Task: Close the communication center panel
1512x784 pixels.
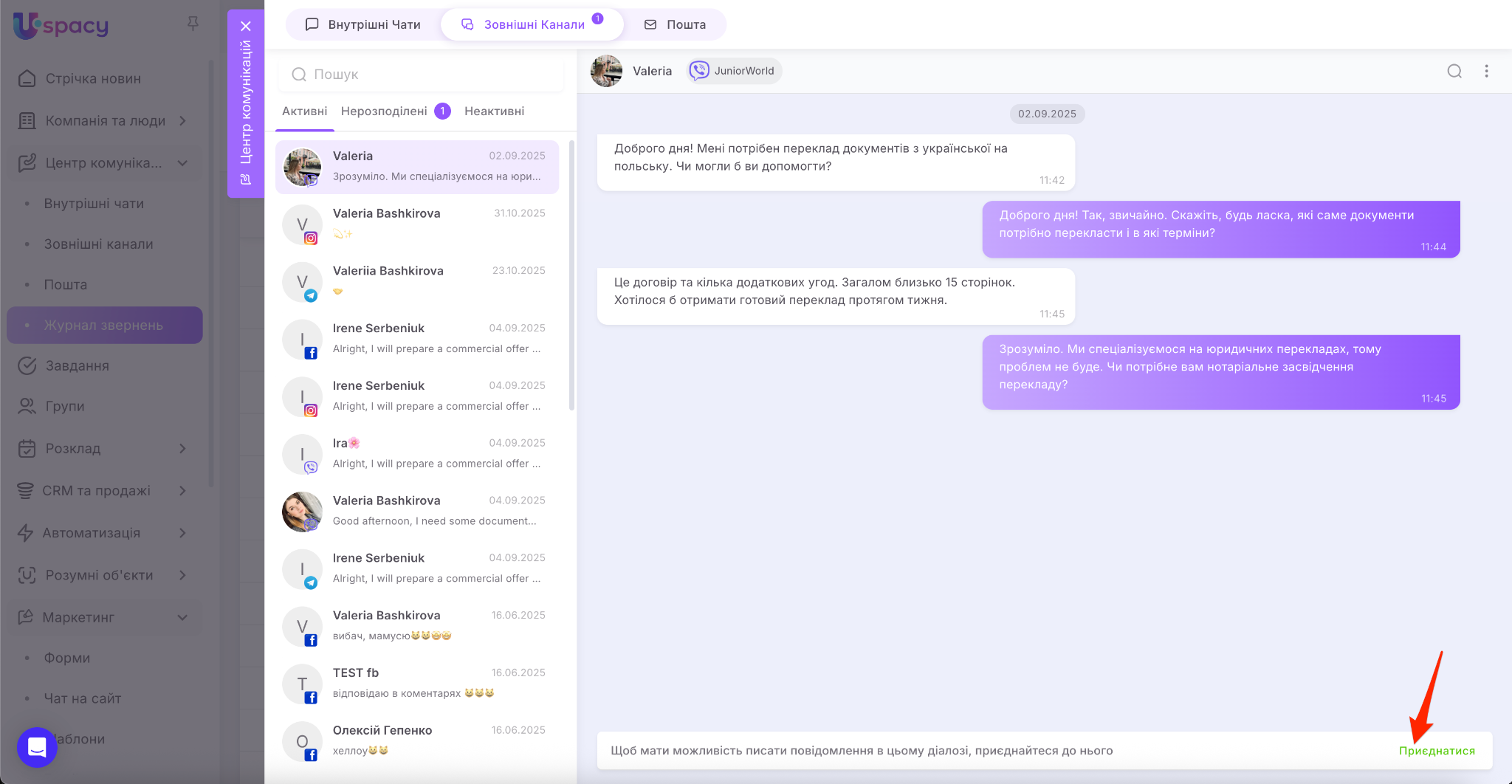Action: (x=246, y=27)
